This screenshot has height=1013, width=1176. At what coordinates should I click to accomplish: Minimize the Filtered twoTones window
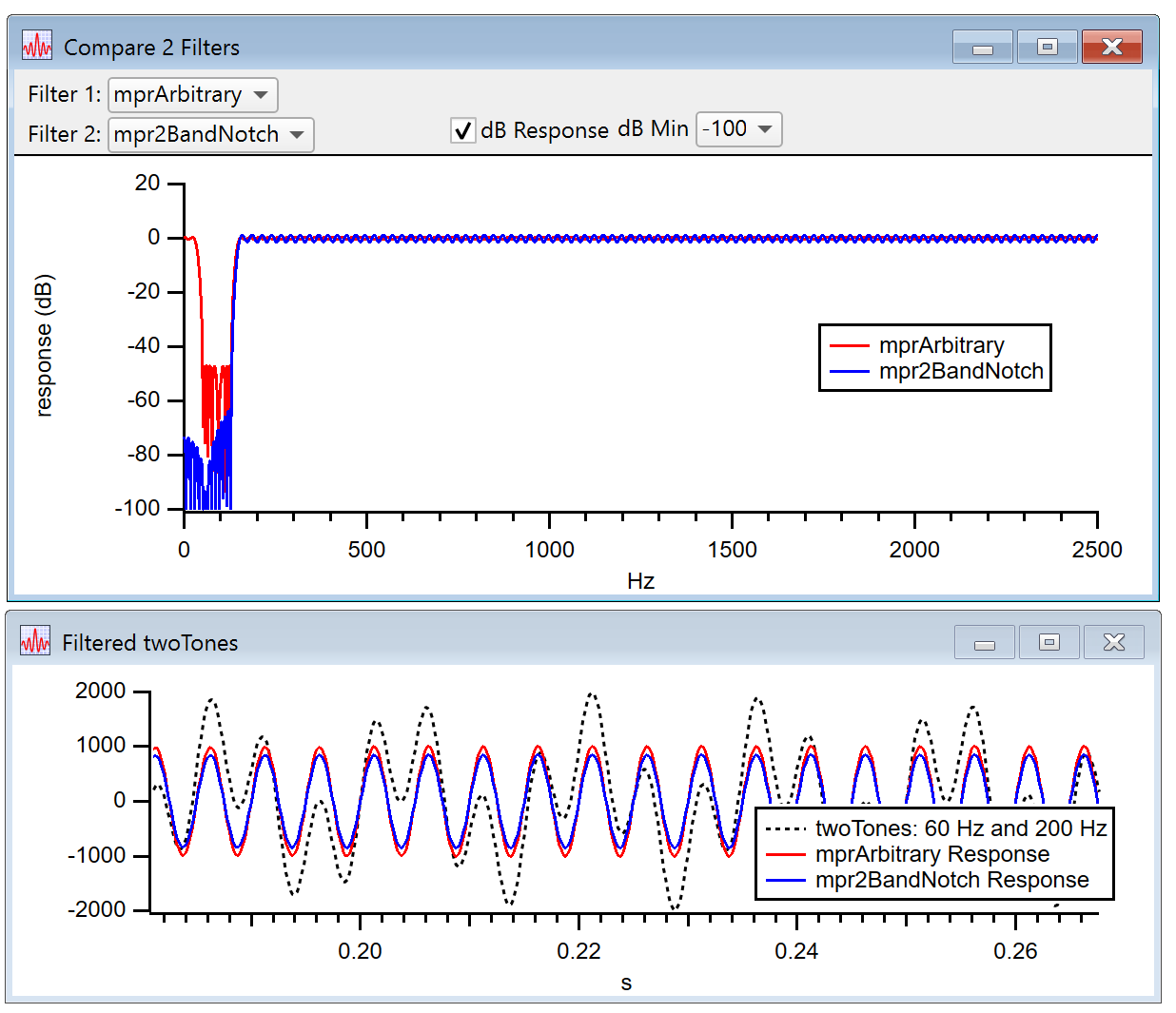coord(984,641)
